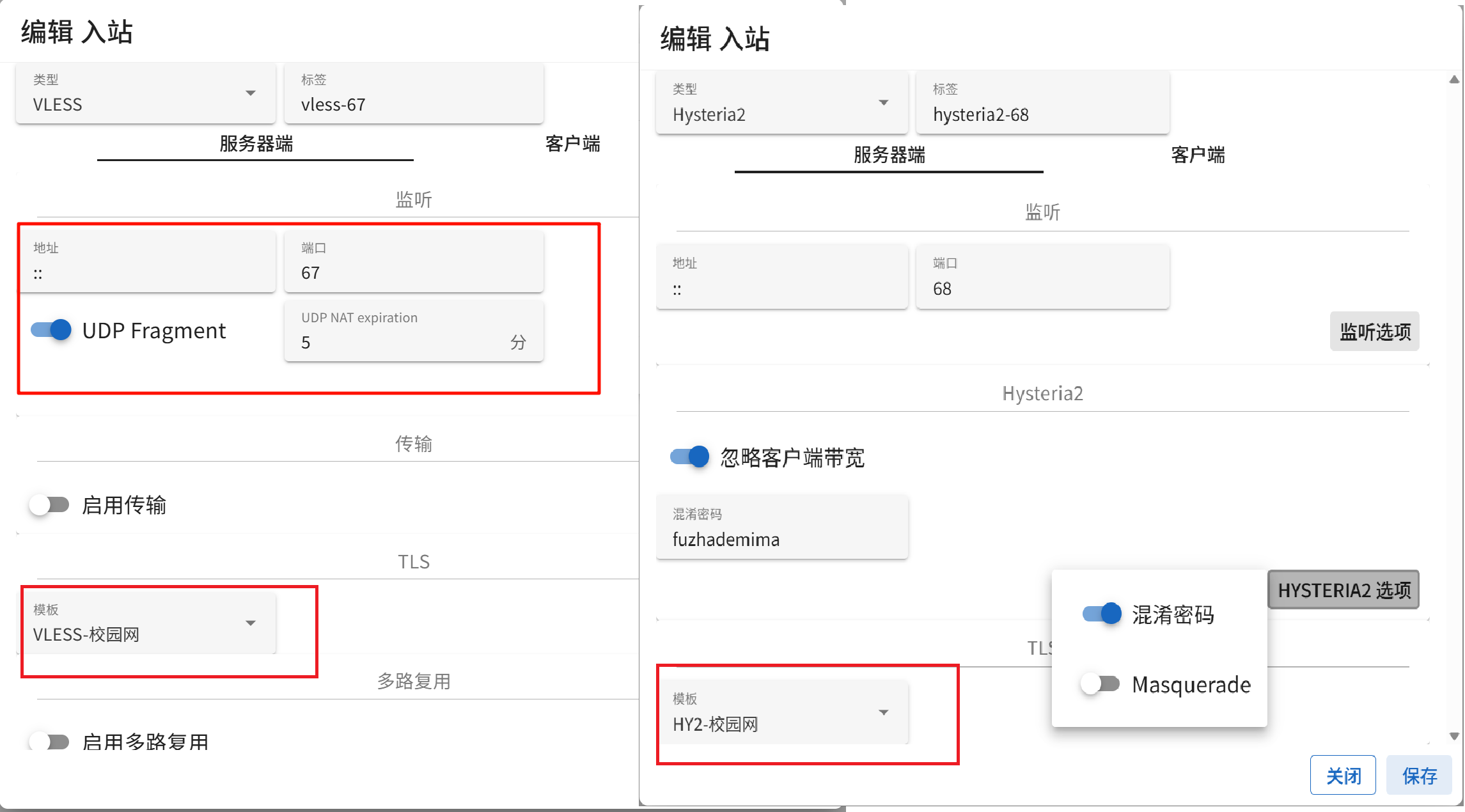Switch to 客户端 tab in Hysteria2 dialog
Viewport: 1465px width, 812px height.
pos(1197,155)
